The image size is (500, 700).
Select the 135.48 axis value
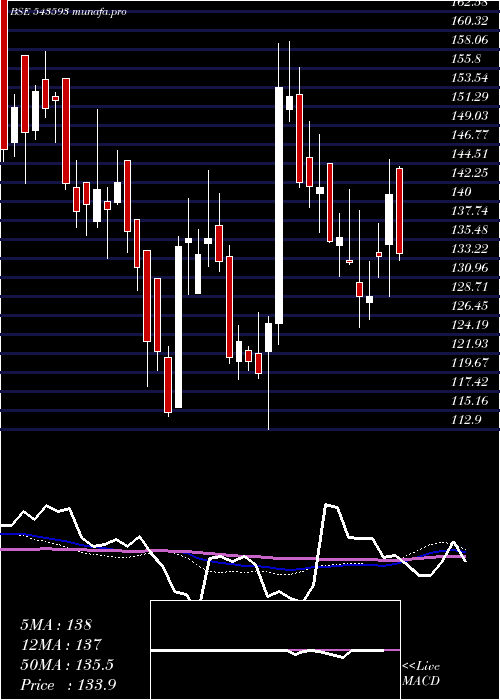470,230
